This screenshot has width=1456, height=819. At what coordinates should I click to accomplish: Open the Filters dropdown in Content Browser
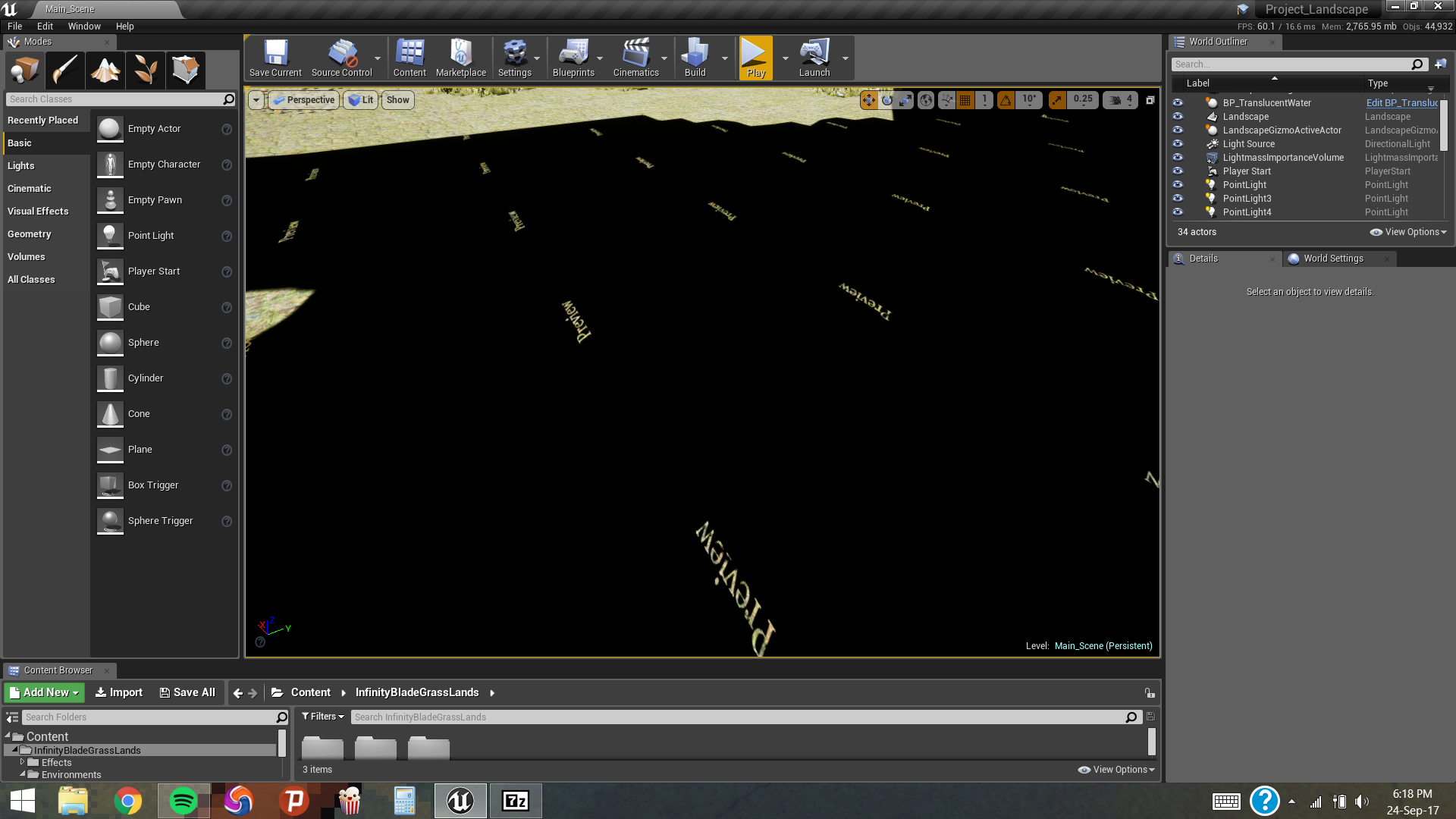point(323,717)
